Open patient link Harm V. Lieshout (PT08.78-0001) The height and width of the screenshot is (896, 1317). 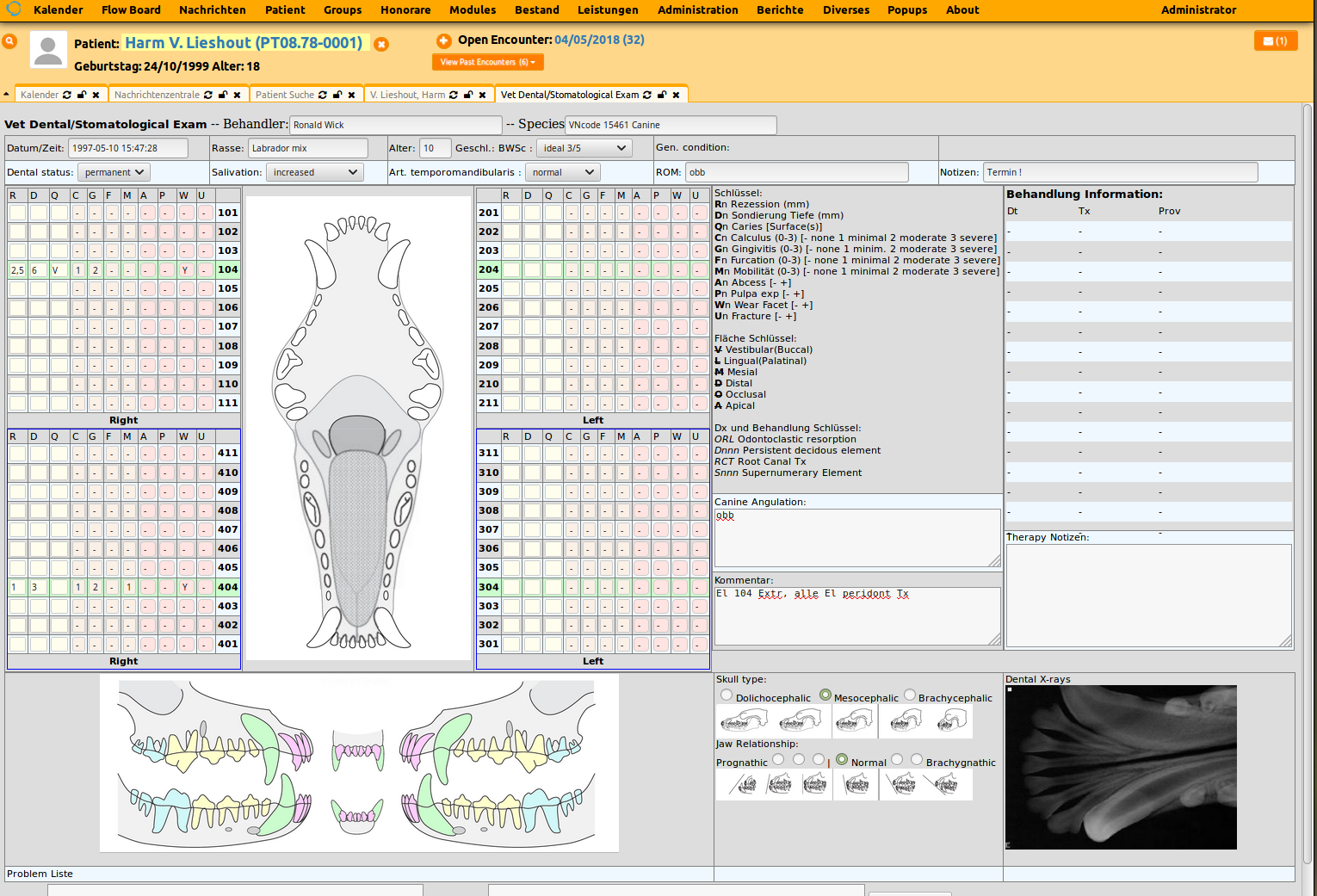point(244,43)
